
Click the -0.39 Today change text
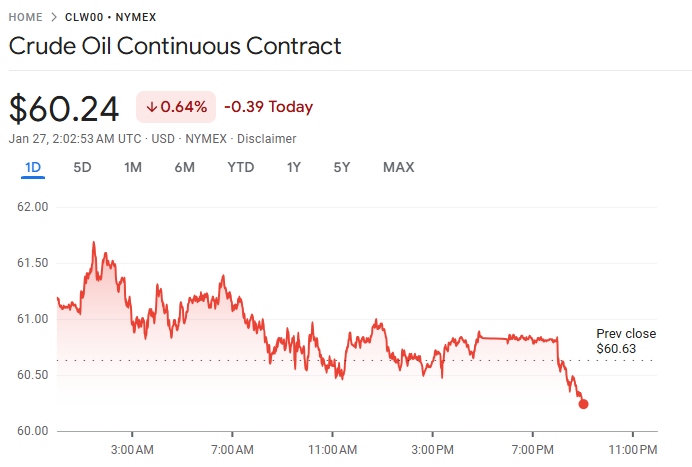click(x=268, y=107)
